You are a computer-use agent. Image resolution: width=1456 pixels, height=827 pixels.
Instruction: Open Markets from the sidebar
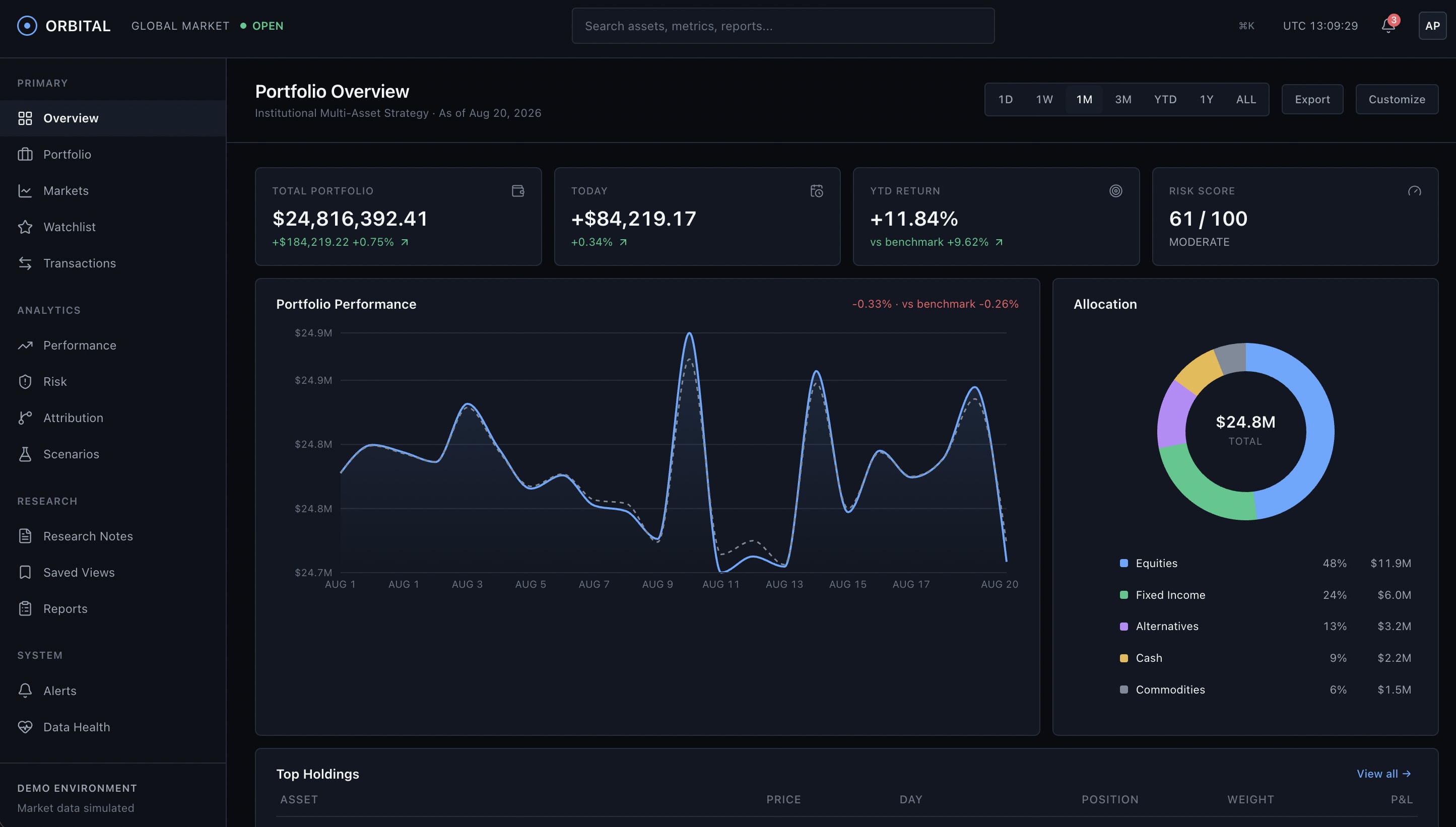pos(113,191)
